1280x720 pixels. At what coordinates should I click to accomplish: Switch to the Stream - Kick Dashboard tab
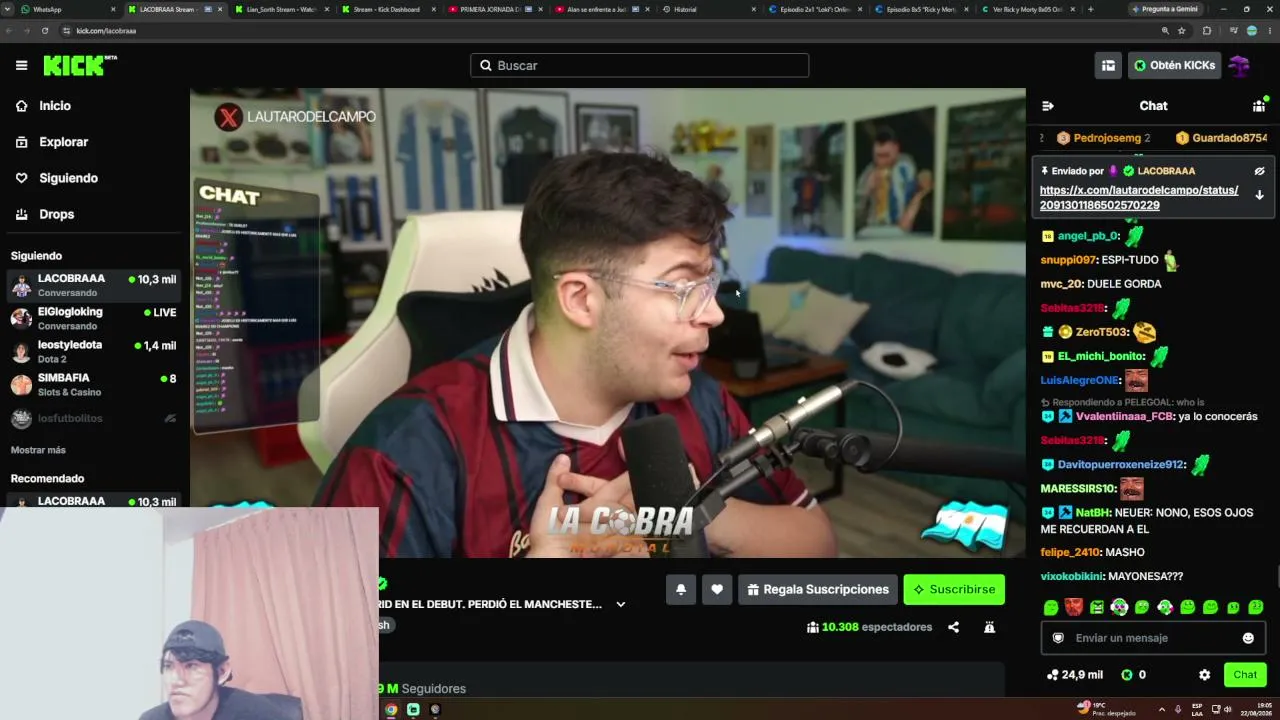pos(387,9)
